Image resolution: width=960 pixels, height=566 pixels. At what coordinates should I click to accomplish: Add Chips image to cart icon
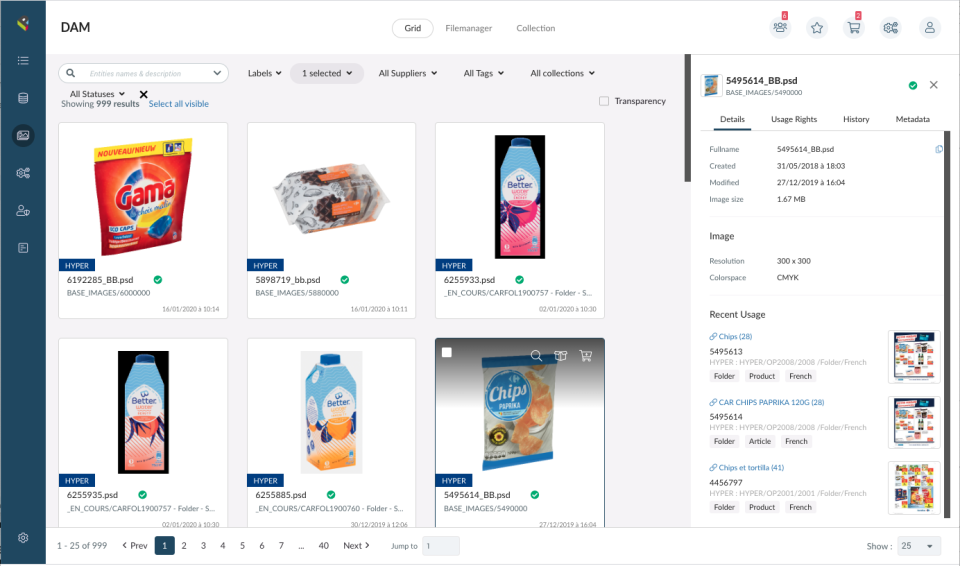pyautogui.click(x=586, y=355)
